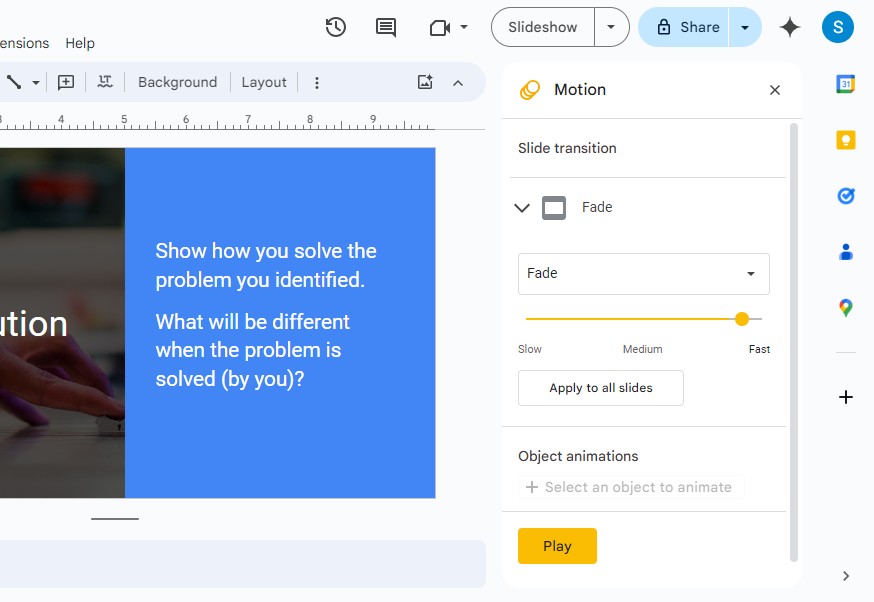Open Slideshow options dropdown arrow
The height and width of the screenshot is (602, 874).
pos(611,27)
